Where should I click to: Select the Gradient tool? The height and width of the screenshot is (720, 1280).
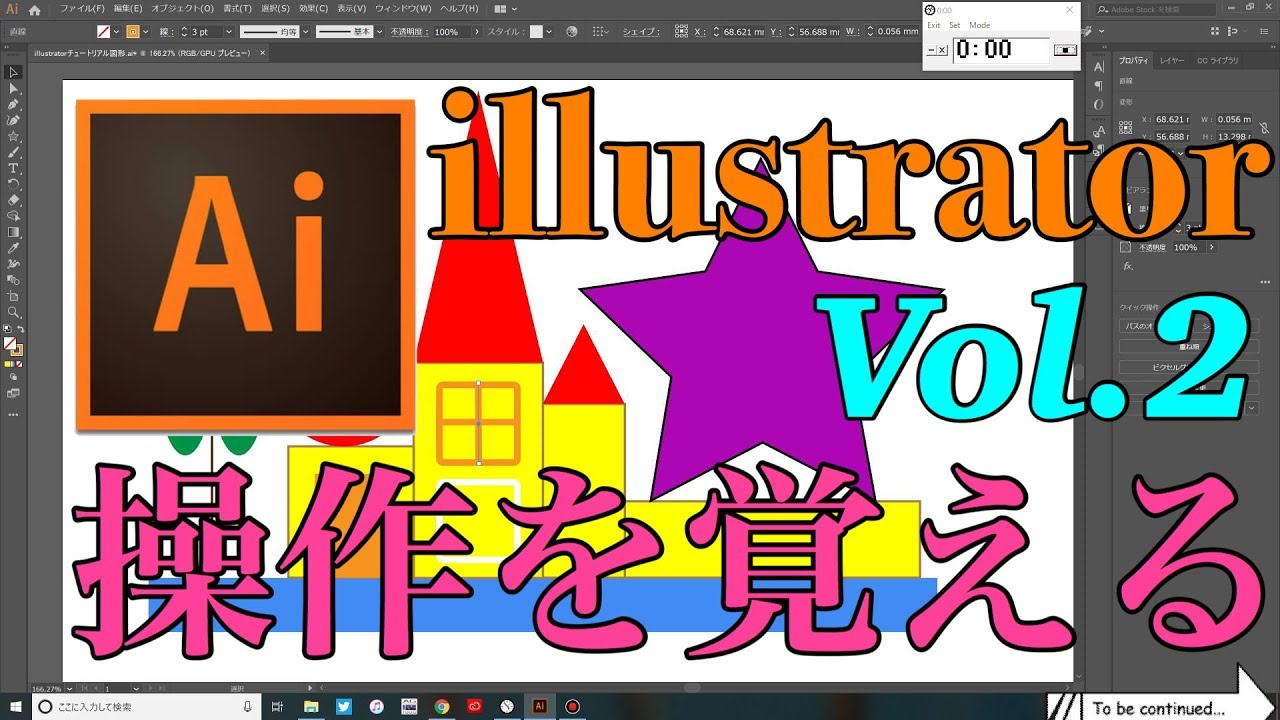14,232
